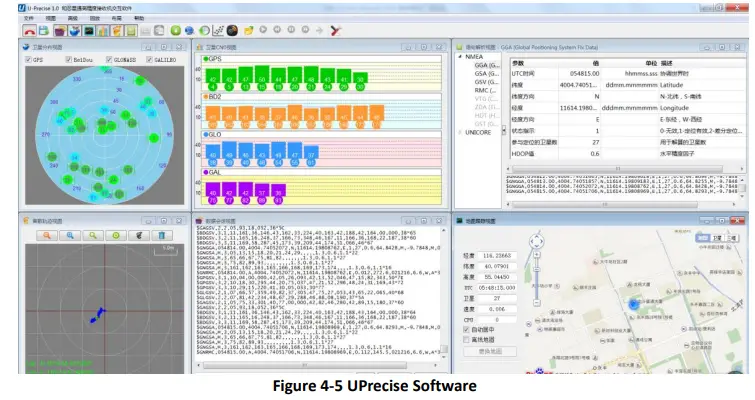This screenshot has height=400, width=755.
Task: Click the Latitude description cell
Action: tap(671, 85)
